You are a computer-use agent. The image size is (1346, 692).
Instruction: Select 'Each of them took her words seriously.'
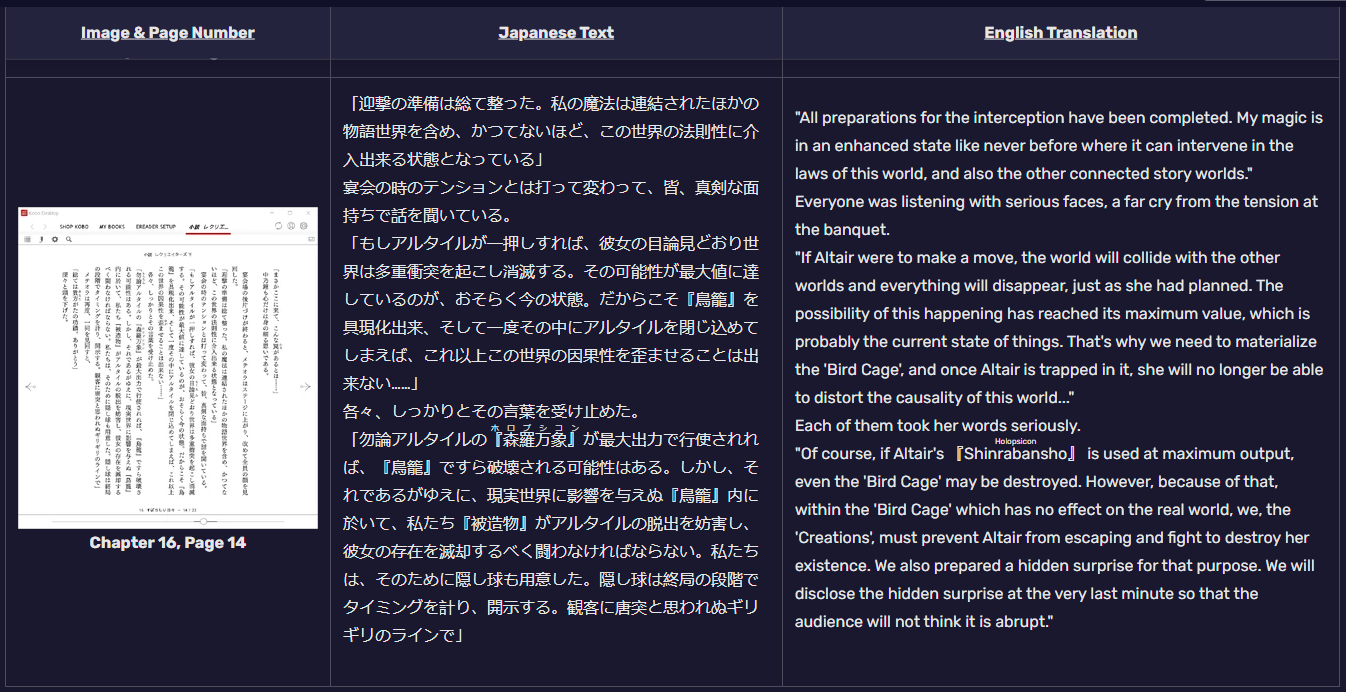click(x=938, y=425)
